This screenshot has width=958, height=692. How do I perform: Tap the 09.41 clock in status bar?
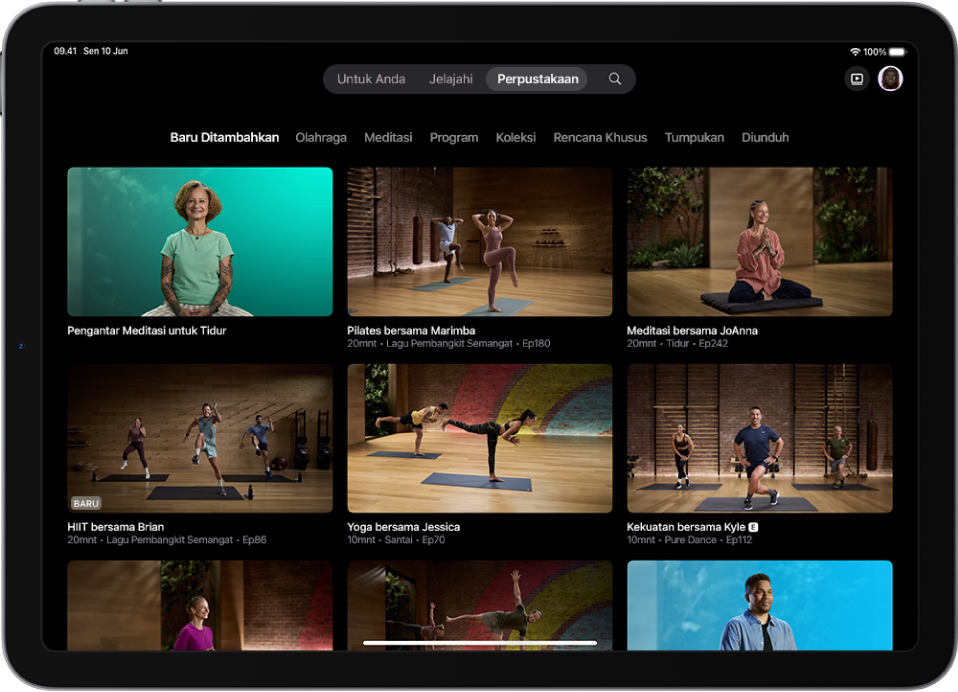(x=65, y=51)
